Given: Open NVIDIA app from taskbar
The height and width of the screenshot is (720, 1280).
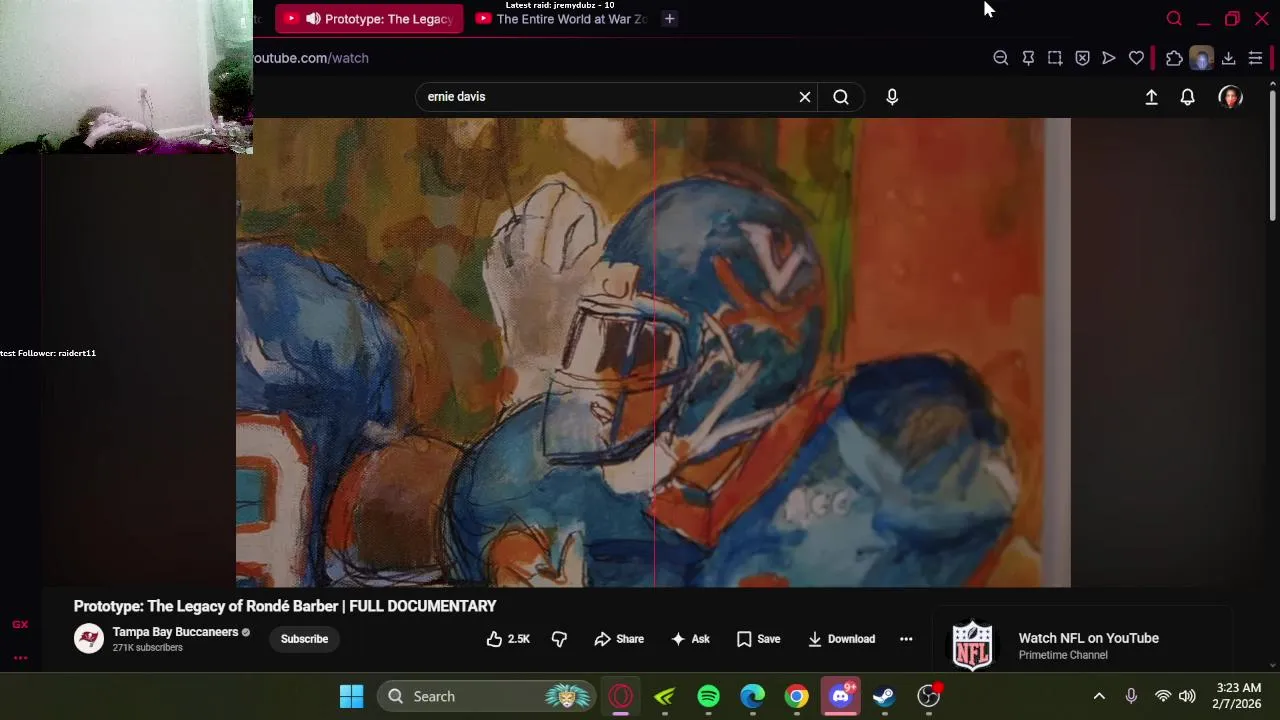Looking at the screenshot, I should (x=664, y=696).
